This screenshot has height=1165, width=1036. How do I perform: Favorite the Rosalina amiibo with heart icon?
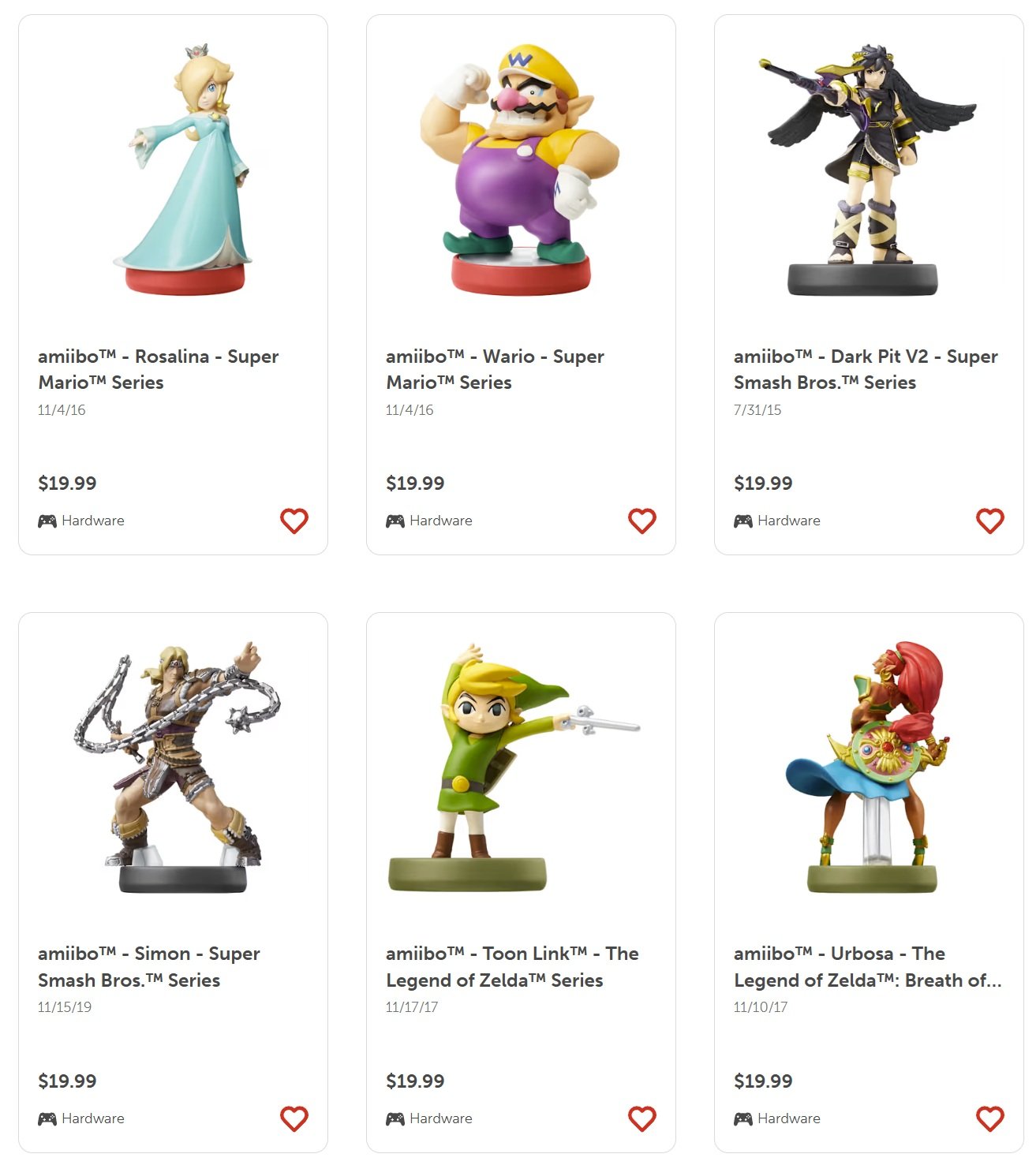[x=294, y=521]
